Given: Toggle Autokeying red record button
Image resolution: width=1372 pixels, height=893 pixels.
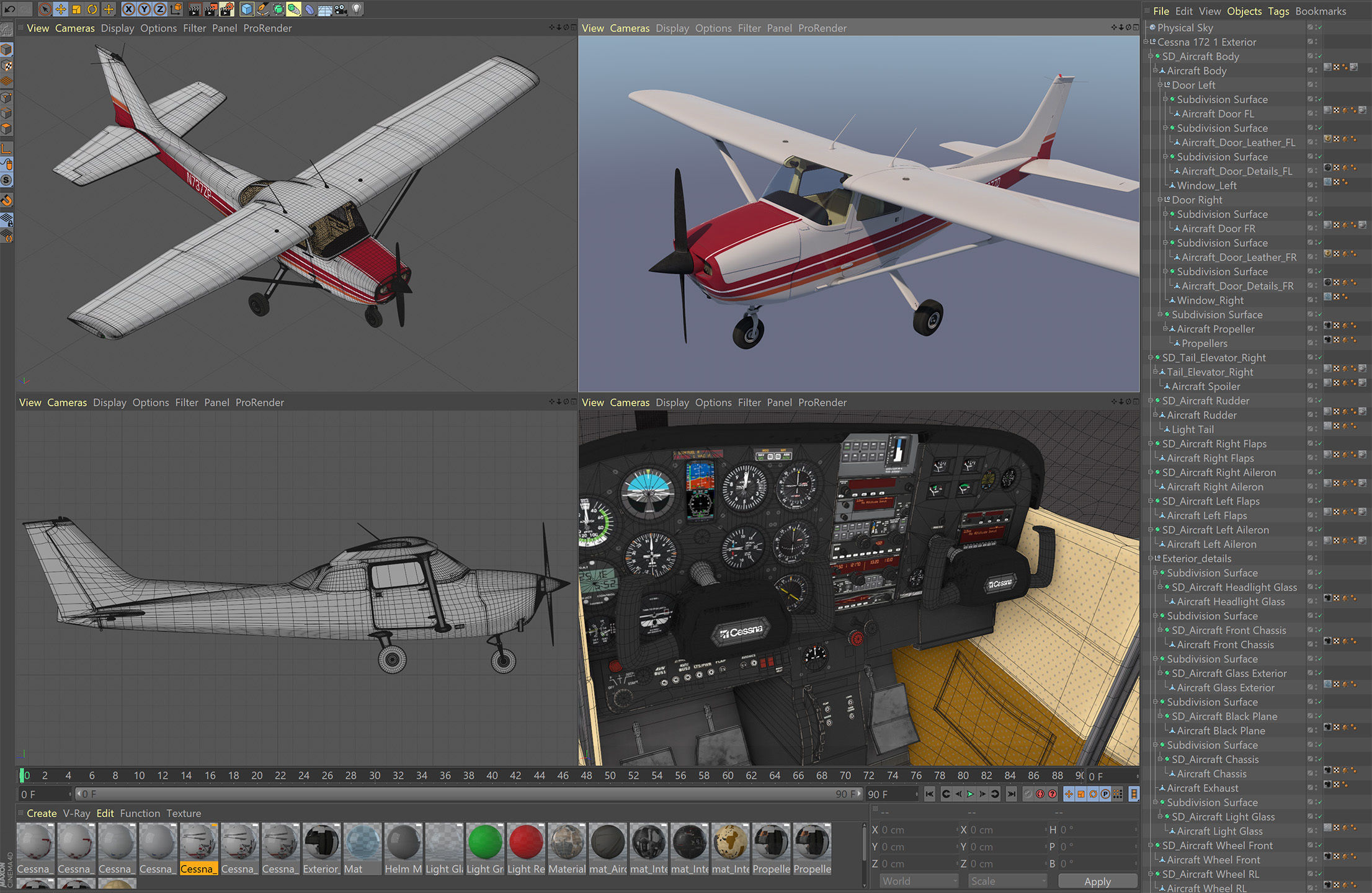Looking at the screenshot, I should point(1040,794).
